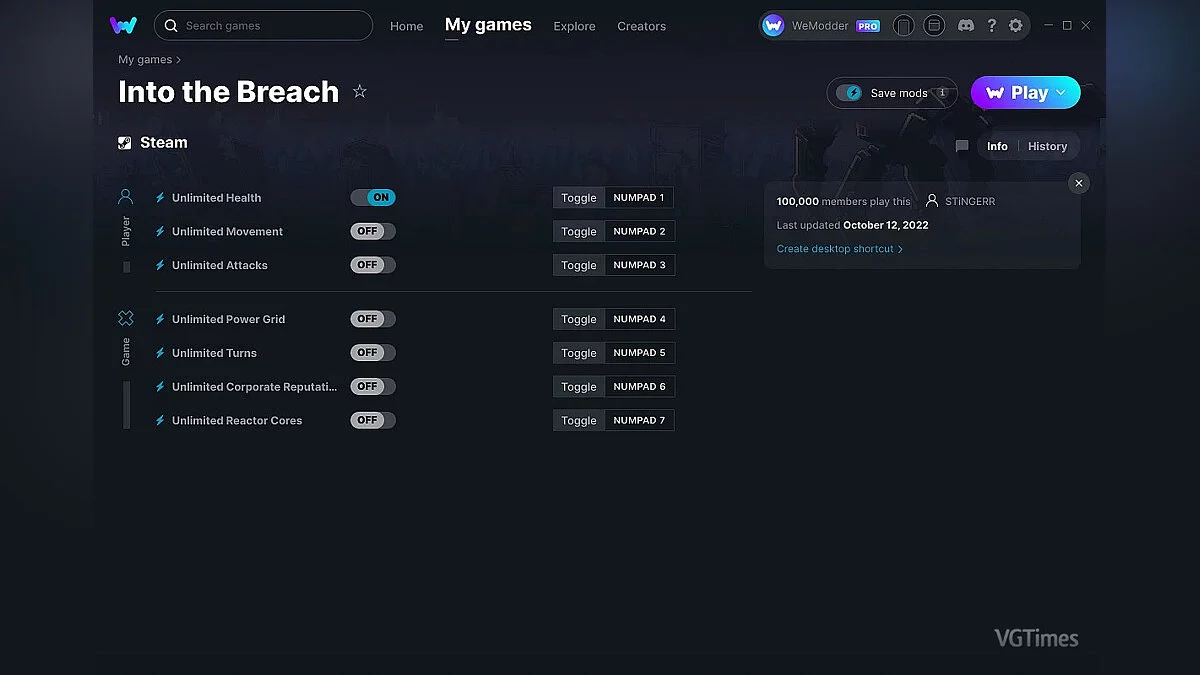
Task: Click the STiNGERR author name
Action: click(970, 201)
